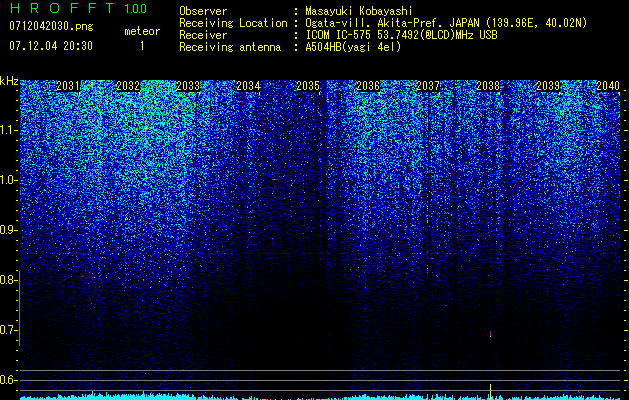
Task: Click the version number 1.0.0
Action: (x=135, y=9)
